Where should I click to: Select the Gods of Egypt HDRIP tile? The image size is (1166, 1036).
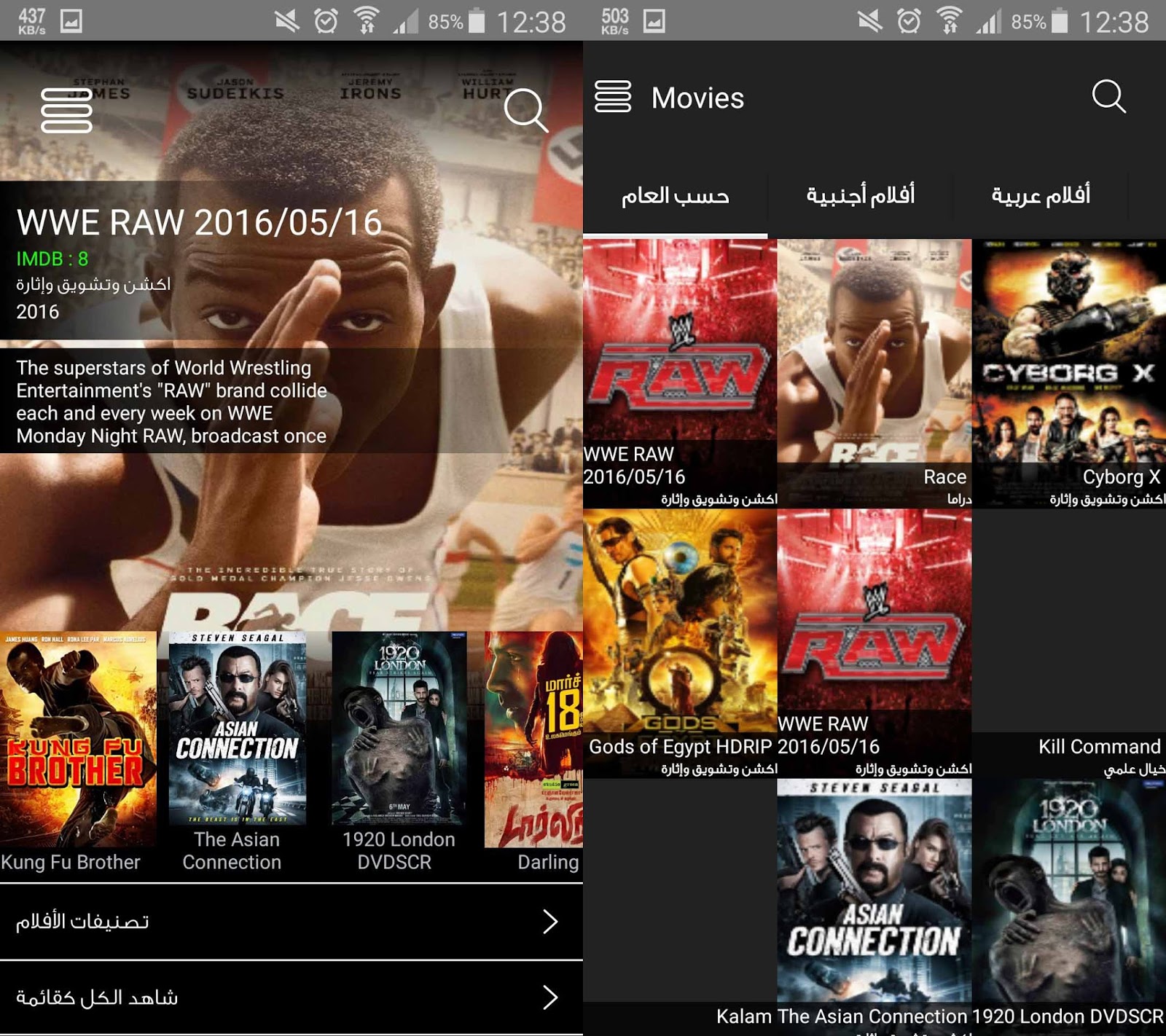pyautogui.click(x=680, y=643)
